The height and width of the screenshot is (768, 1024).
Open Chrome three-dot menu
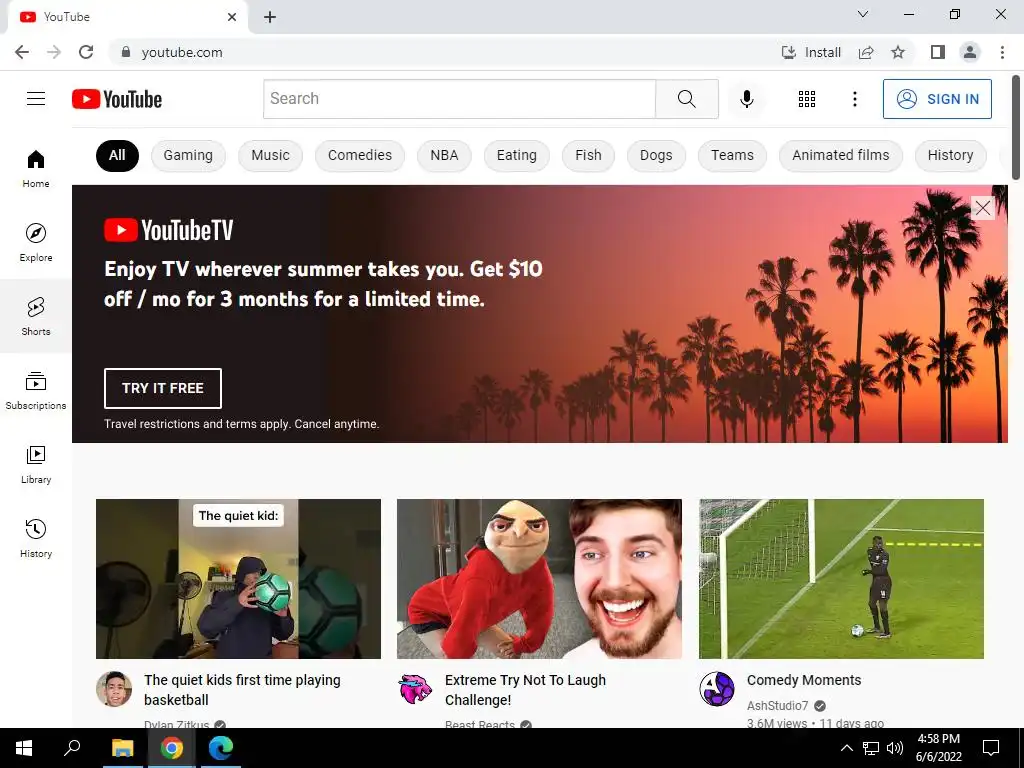point(1002,52)
